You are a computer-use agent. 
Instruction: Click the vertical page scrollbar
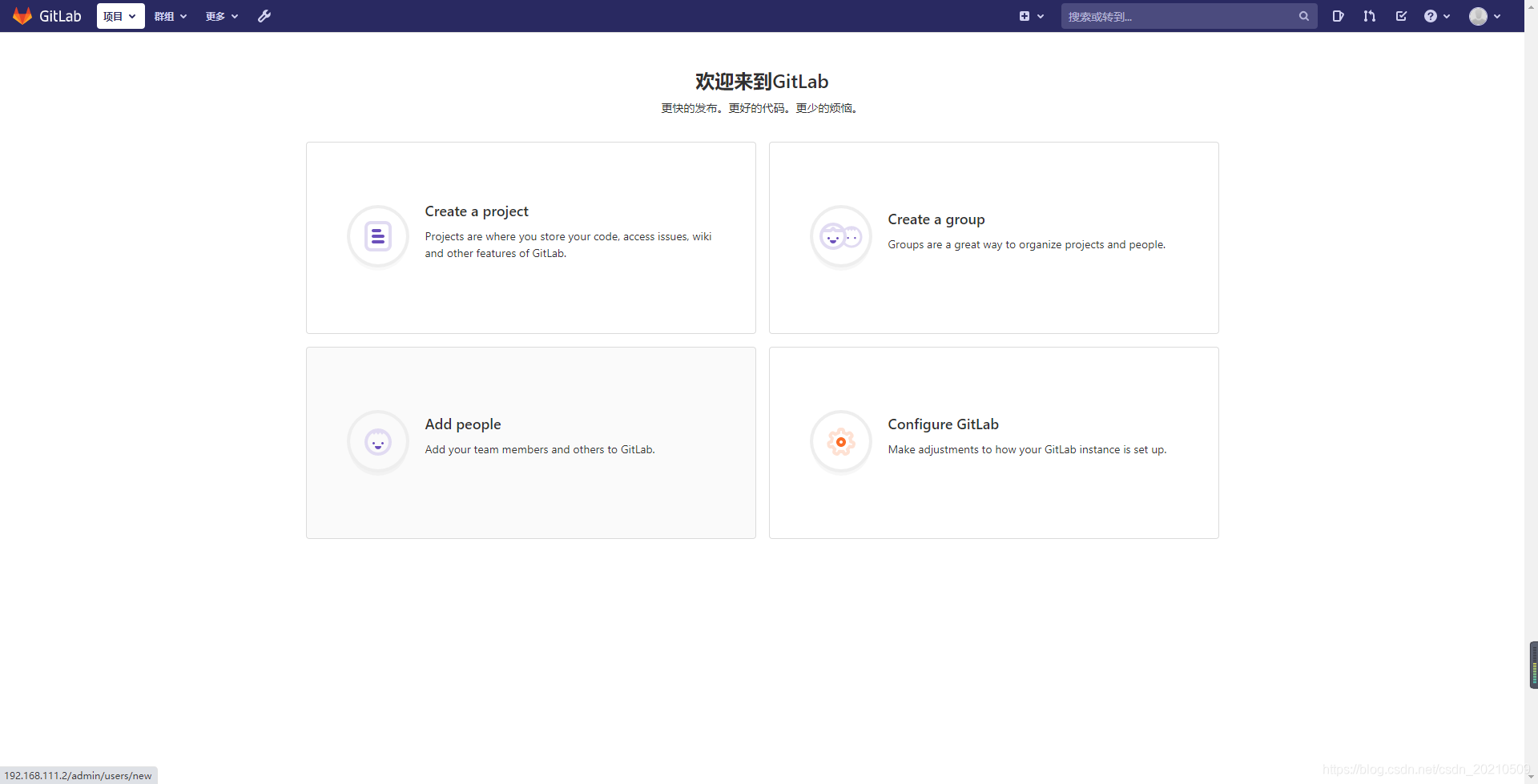tap(1531, 392)
